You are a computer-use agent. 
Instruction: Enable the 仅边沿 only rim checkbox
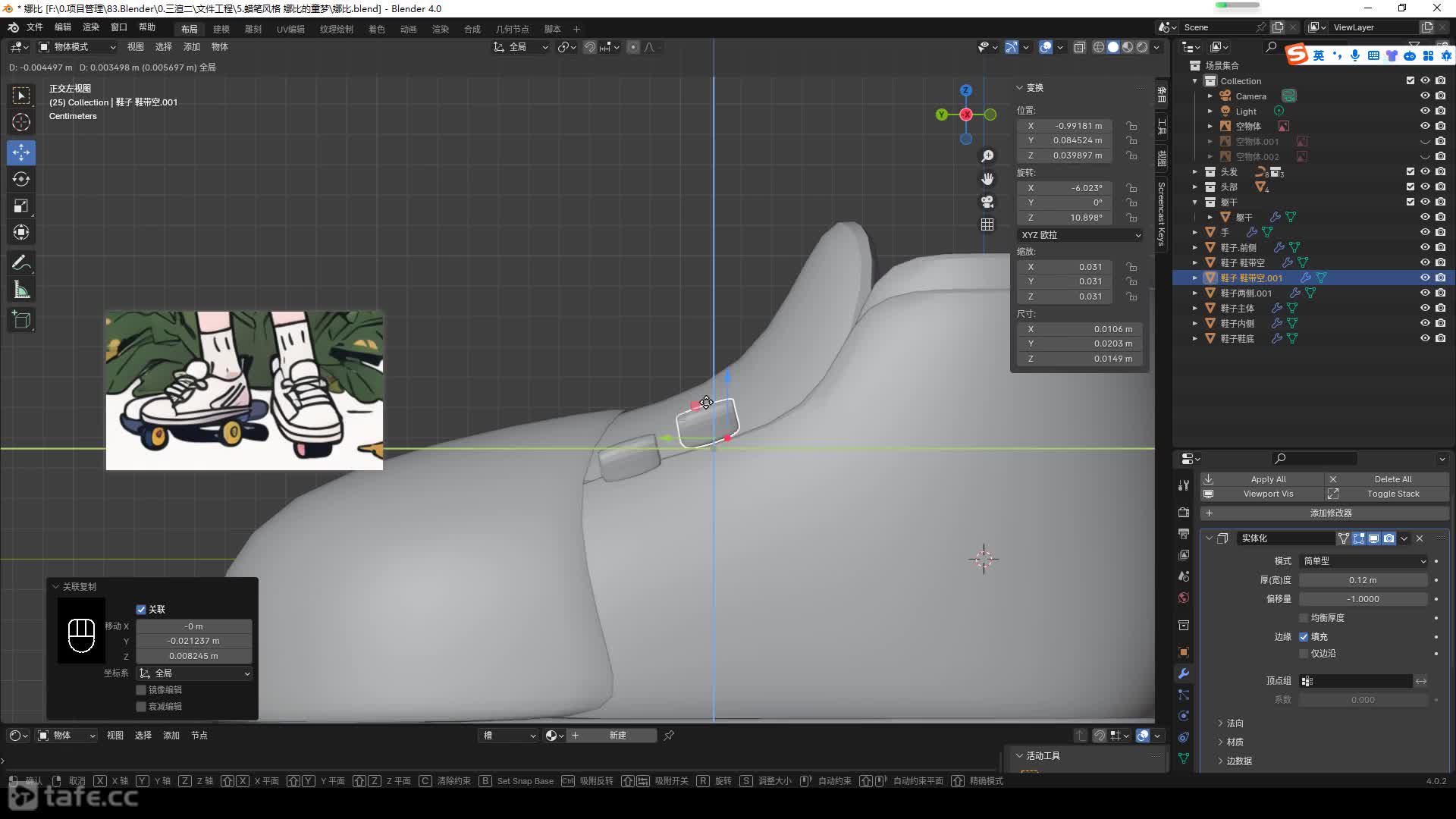tap(1304, 654)
